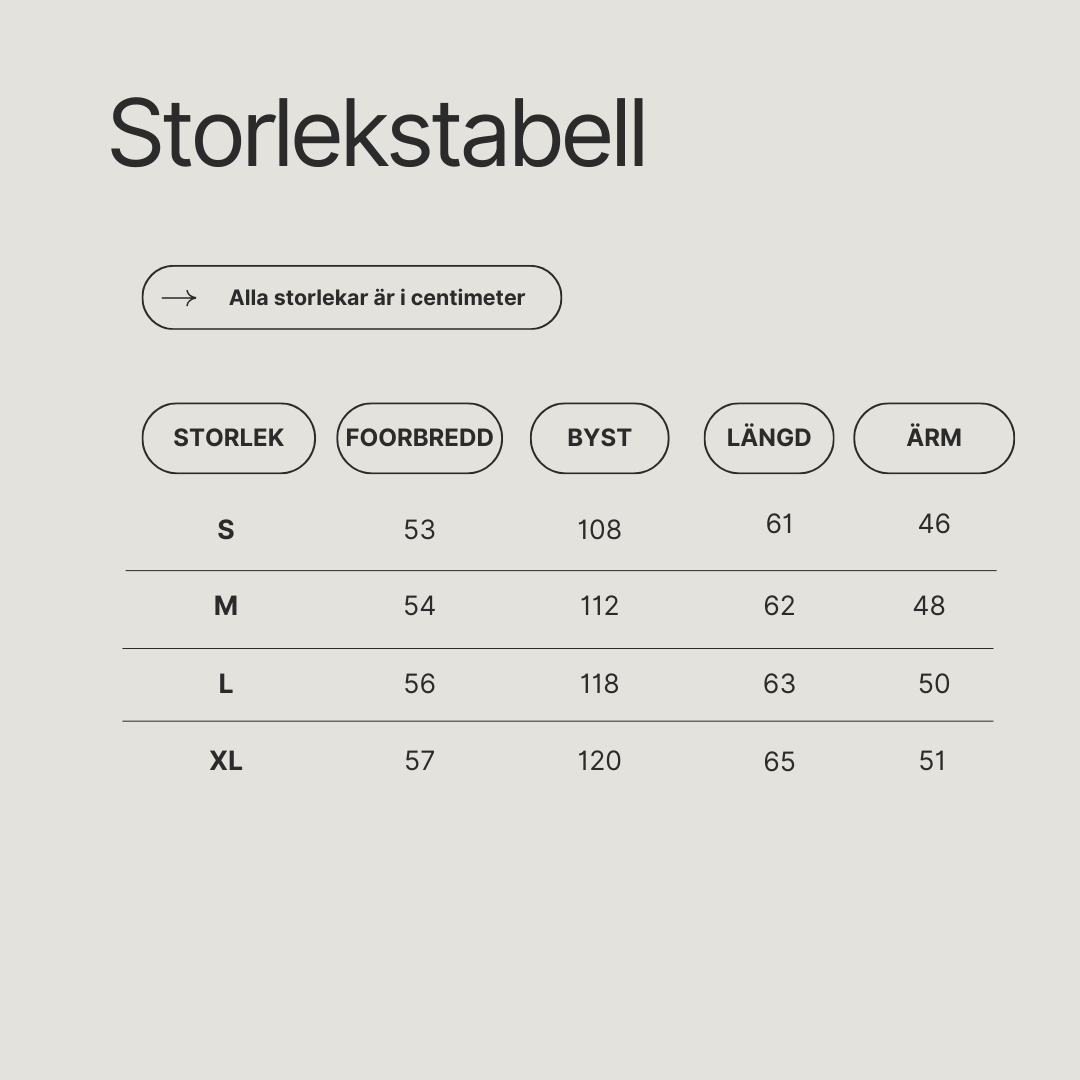Select the size XL row label

point(226,761)
